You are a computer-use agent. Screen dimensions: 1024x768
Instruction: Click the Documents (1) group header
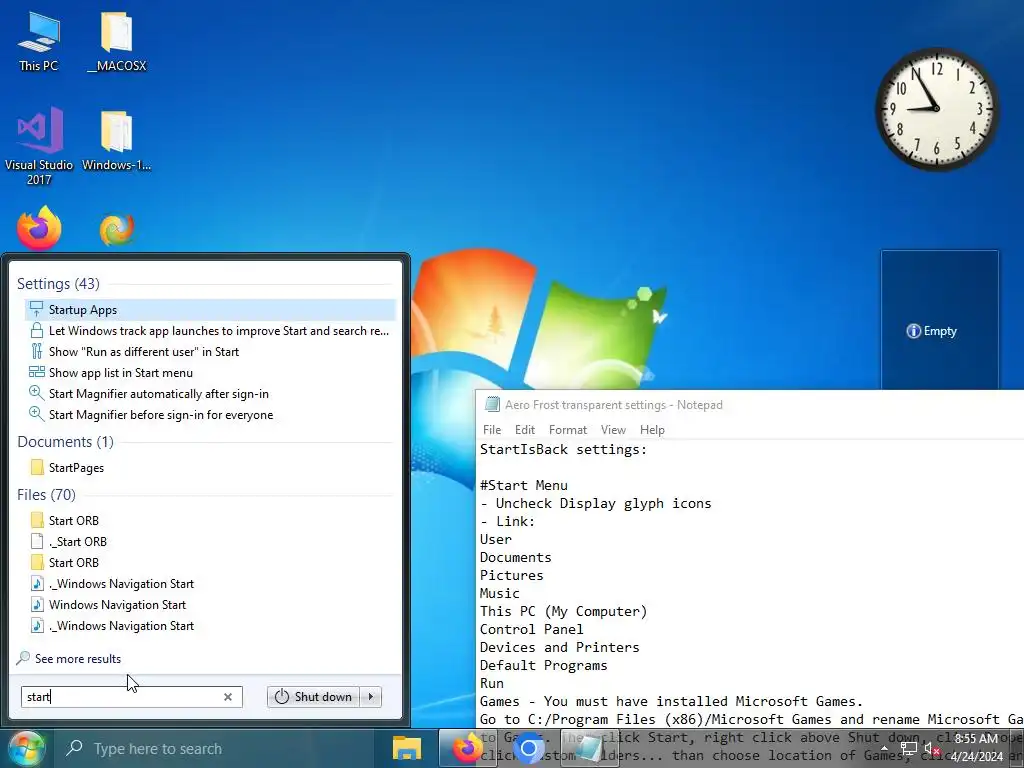coord(65,441)
